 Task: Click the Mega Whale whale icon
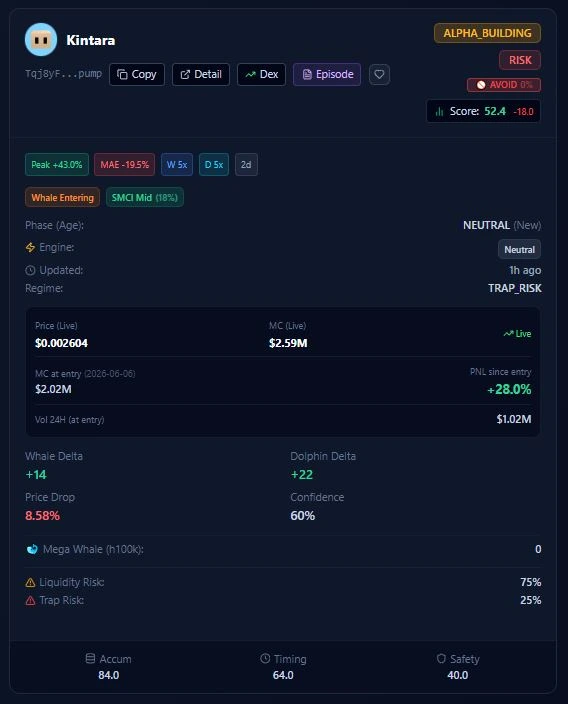pos(32,549)
